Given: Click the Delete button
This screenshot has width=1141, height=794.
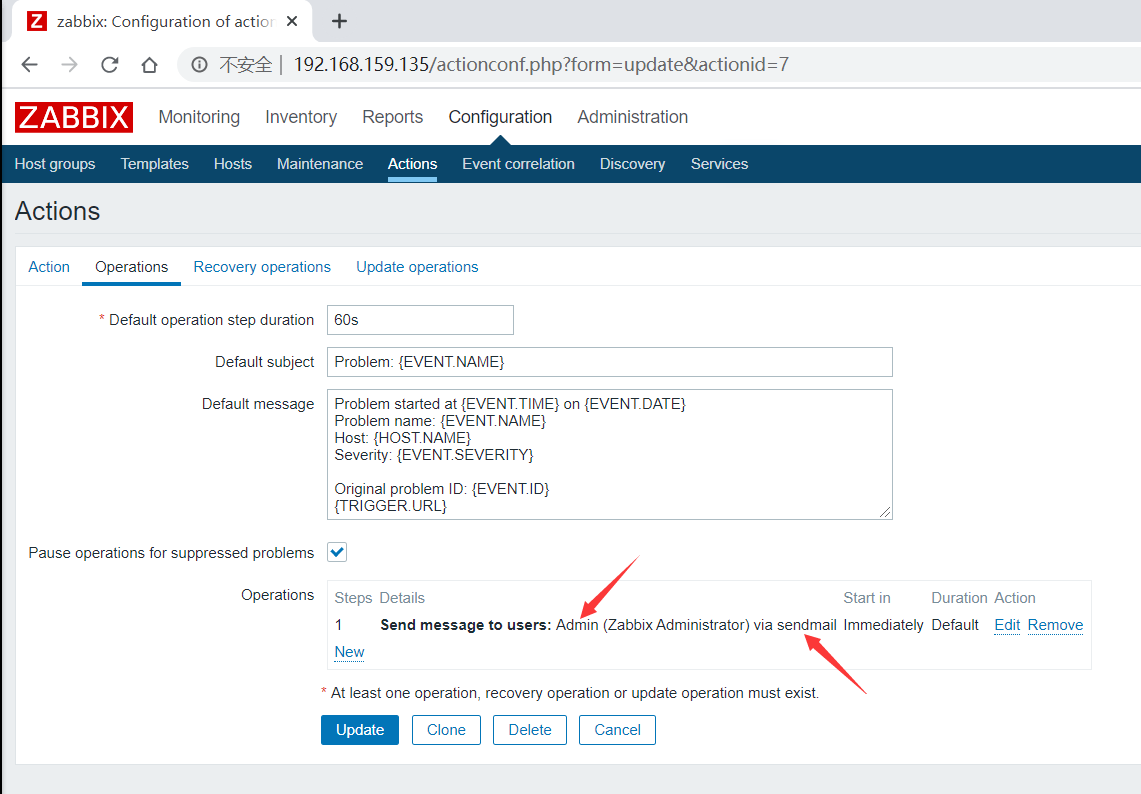Looking at the screenshot, I should [x=530, y=730].
